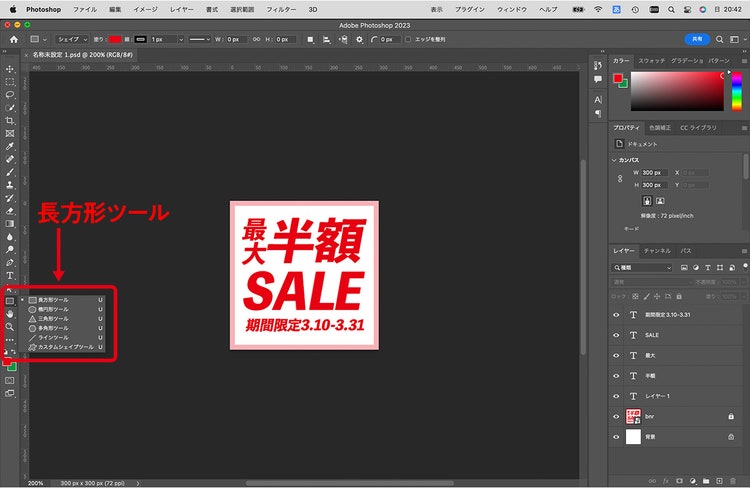Viewport: 750px width, 488px height.
Task: Open the workspace switcher dropdown
Action: pos(737,39)
